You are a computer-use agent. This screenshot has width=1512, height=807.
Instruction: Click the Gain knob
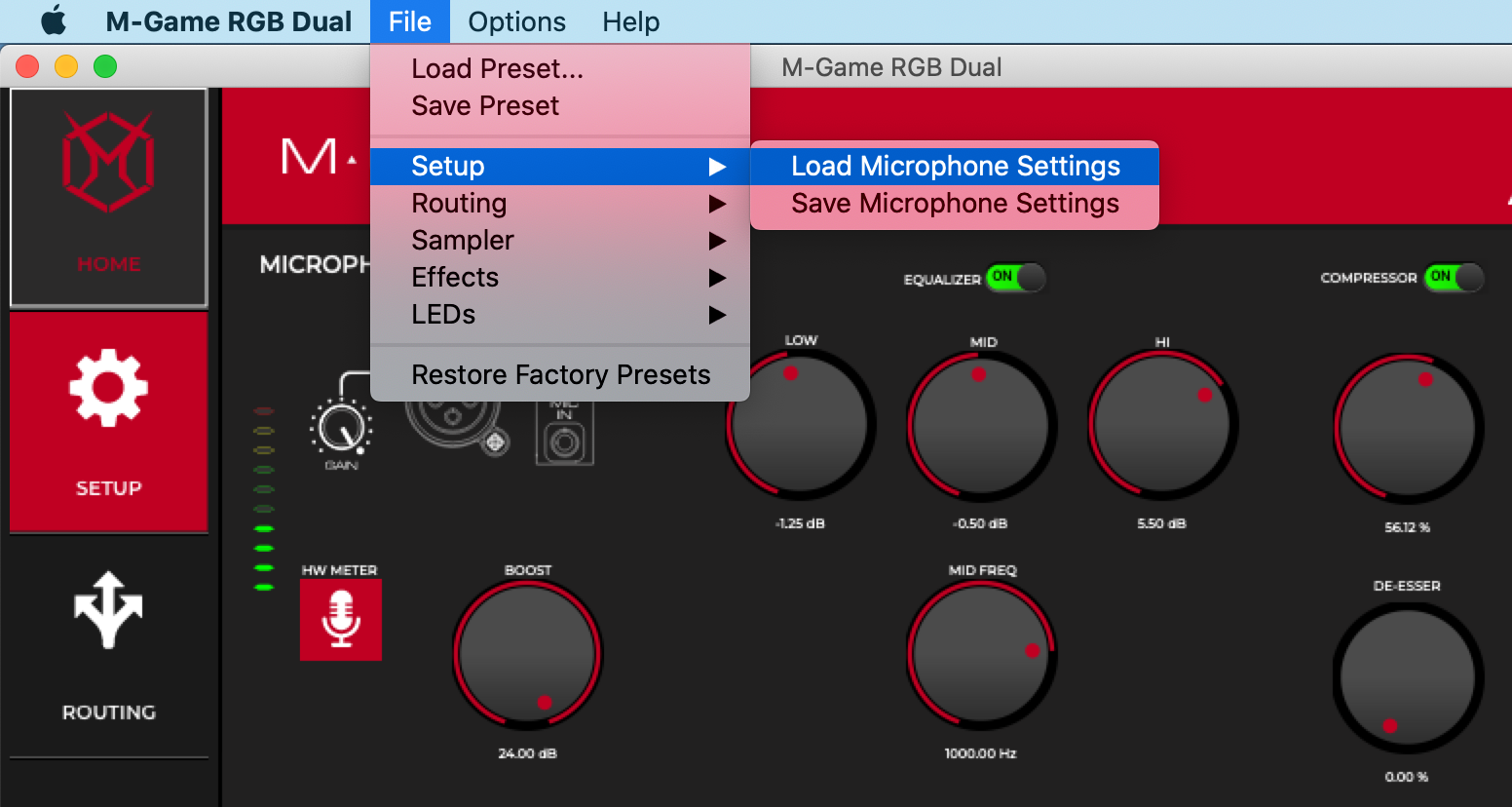point(341,426)
